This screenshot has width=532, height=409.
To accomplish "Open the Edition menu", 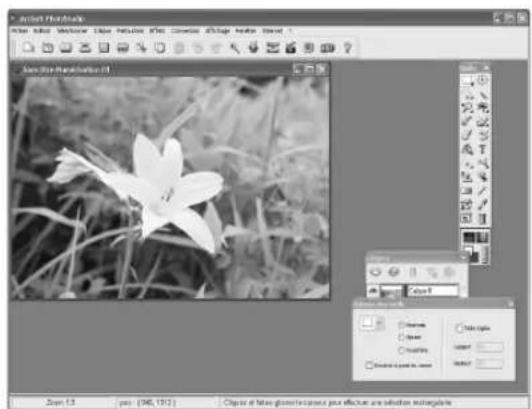I will [42, 31].
